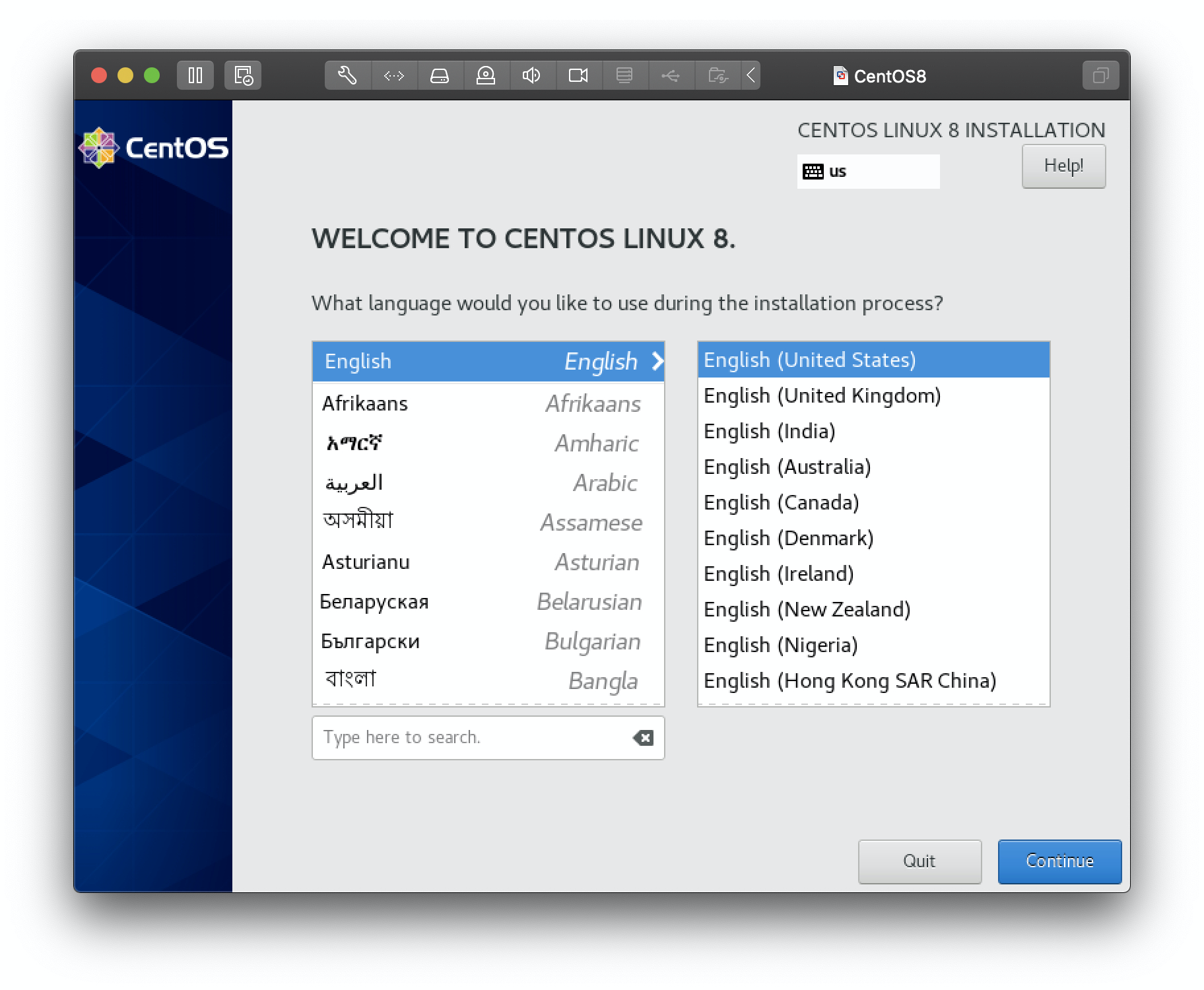The image size is (1204, 990).
Task: Click the keyboard layout us indicator
Action: 868,172
